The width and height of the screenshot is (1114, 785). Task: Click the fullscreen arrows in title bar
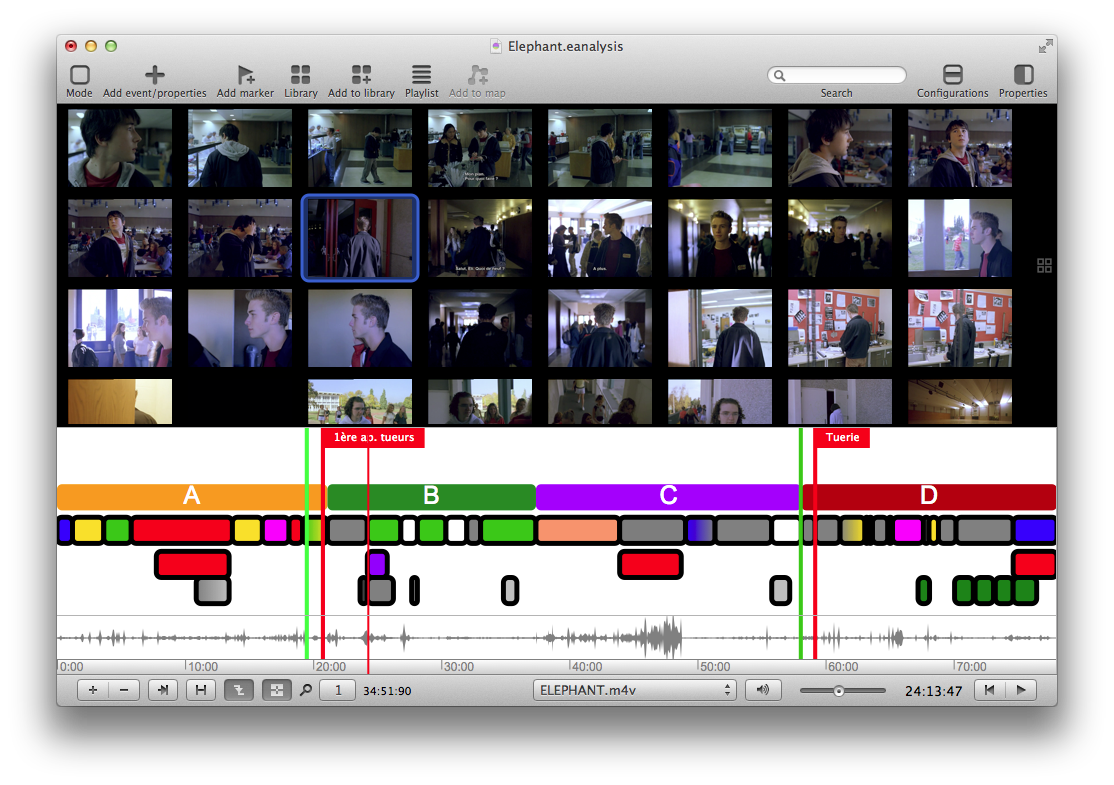pos(1045,46)
